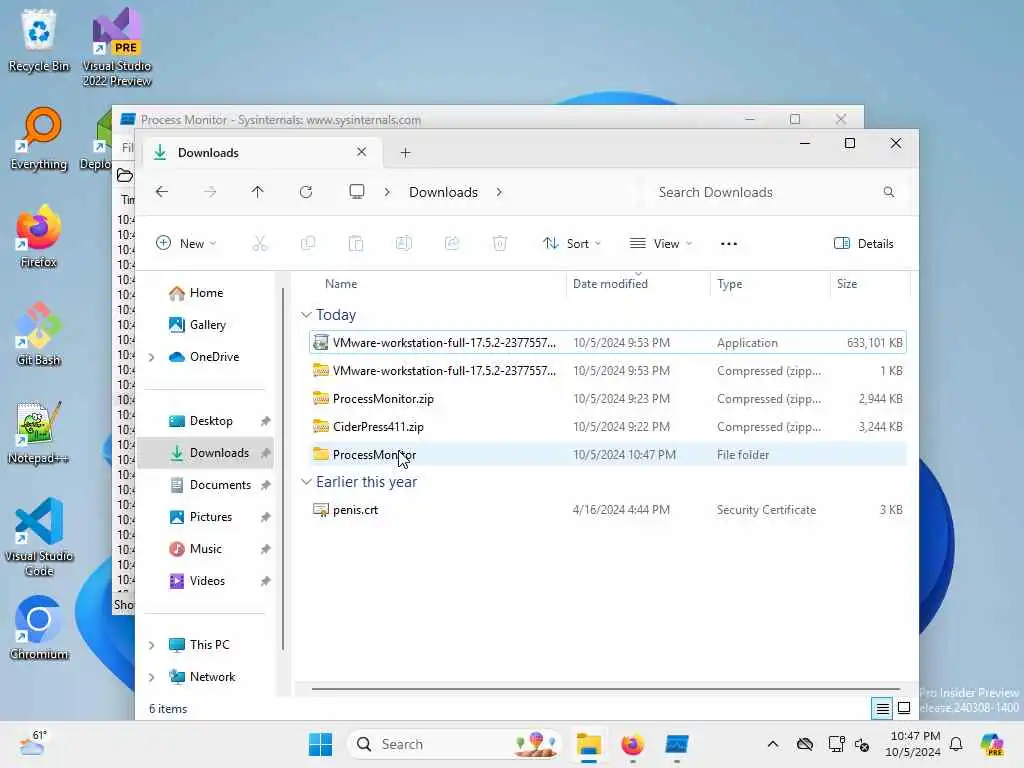1024x768 pixels.
Task: Switch to details list view icon in status bar
Action: pyautogui.click(x=882, y=708)
